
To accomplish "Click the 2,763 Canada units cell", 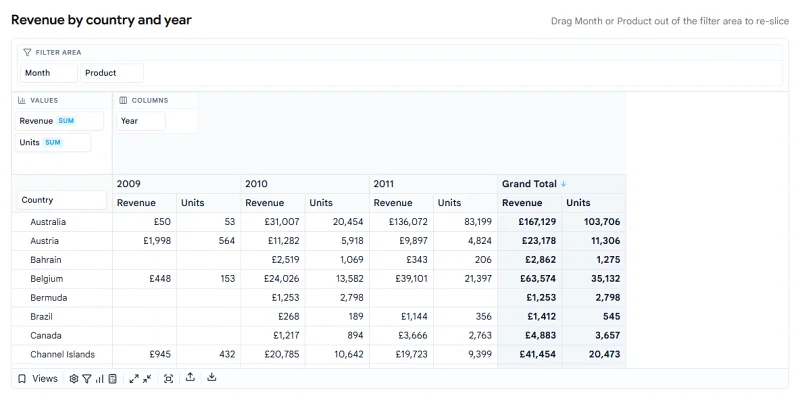I will [x=466, y=335].
